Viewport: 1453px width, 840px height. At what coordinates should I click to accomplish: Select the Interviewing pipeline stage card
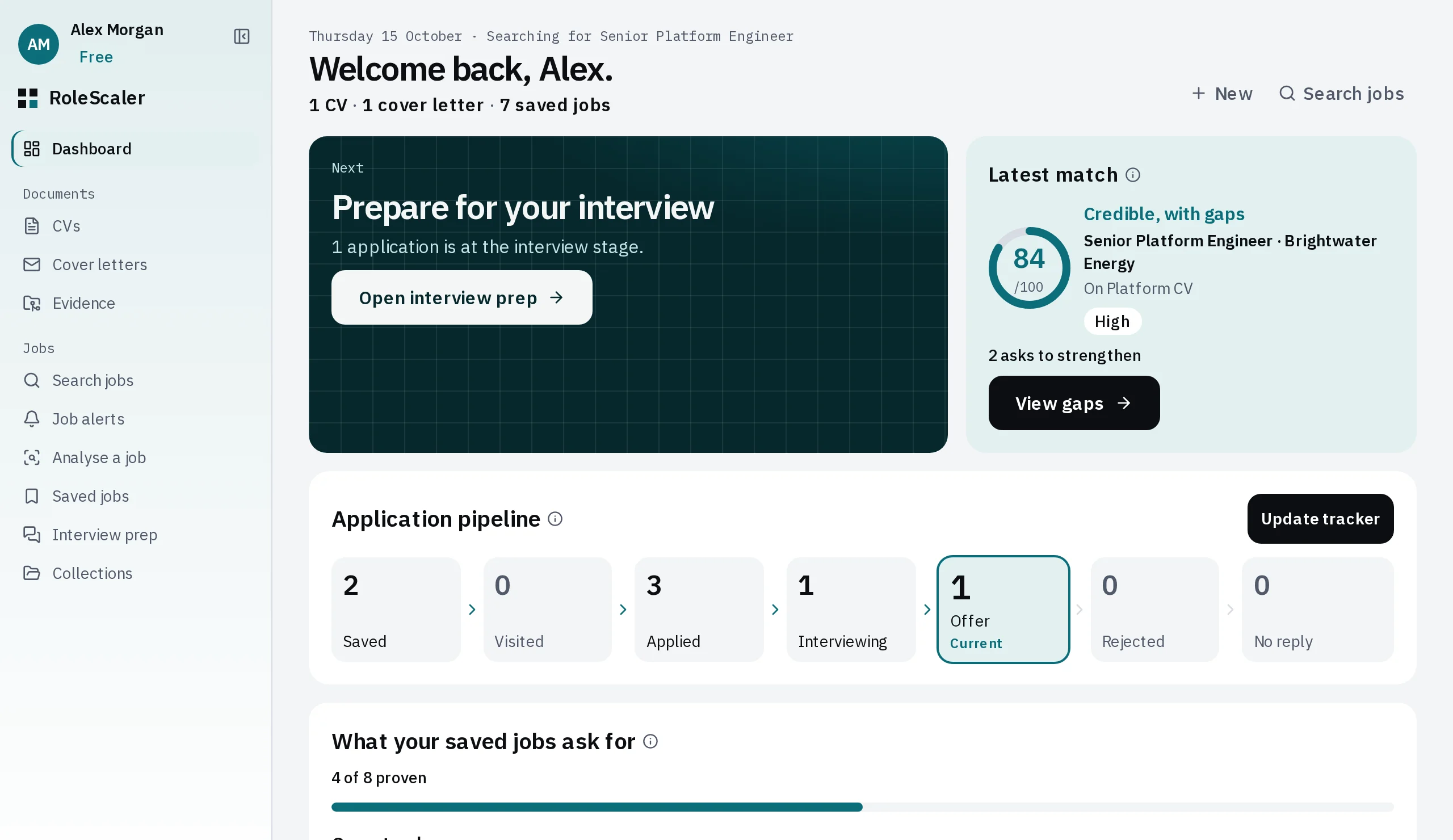[850, 610]
